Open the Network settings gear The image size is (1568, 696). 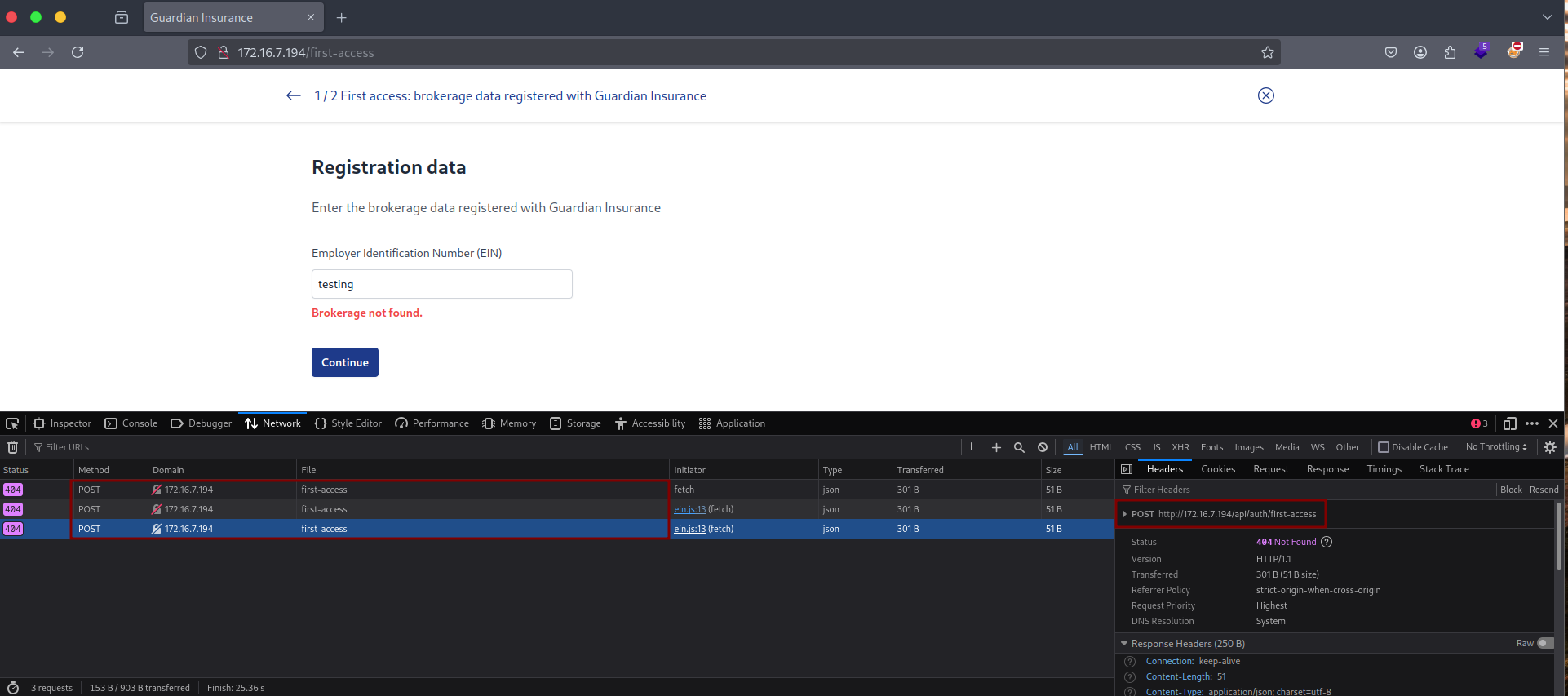(1550, 447)
